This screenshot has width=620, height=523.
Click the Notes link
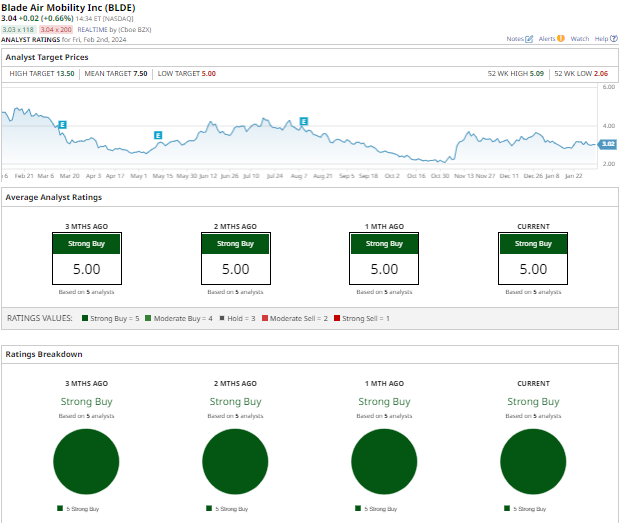[515, 39]
